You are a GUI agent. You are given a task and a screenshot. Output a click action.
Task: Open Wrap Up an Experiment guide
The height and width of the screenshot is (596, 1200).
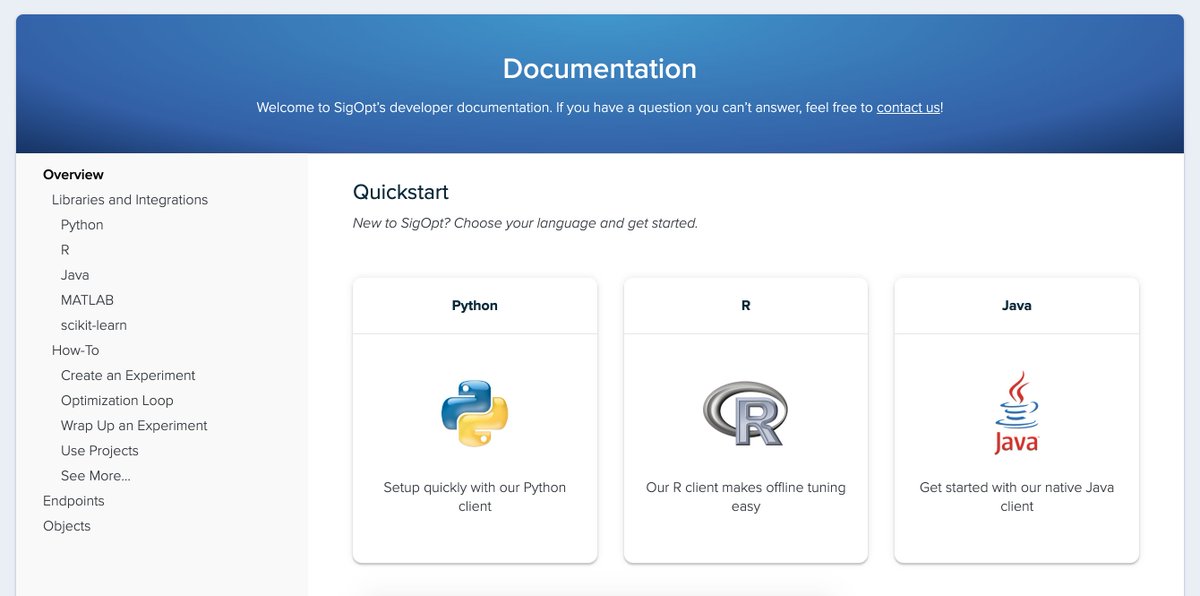pyautogui.click(x=134, y=425)
